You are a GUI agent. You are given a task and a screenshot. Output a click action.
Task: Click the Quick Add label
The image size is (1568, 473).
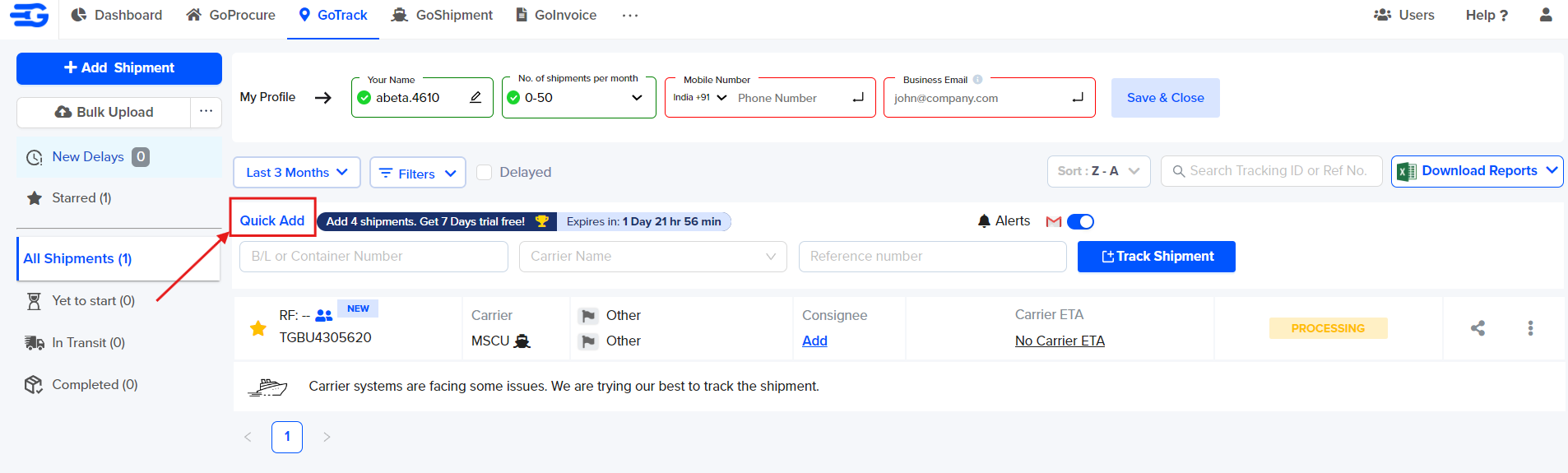click(272, 220)
